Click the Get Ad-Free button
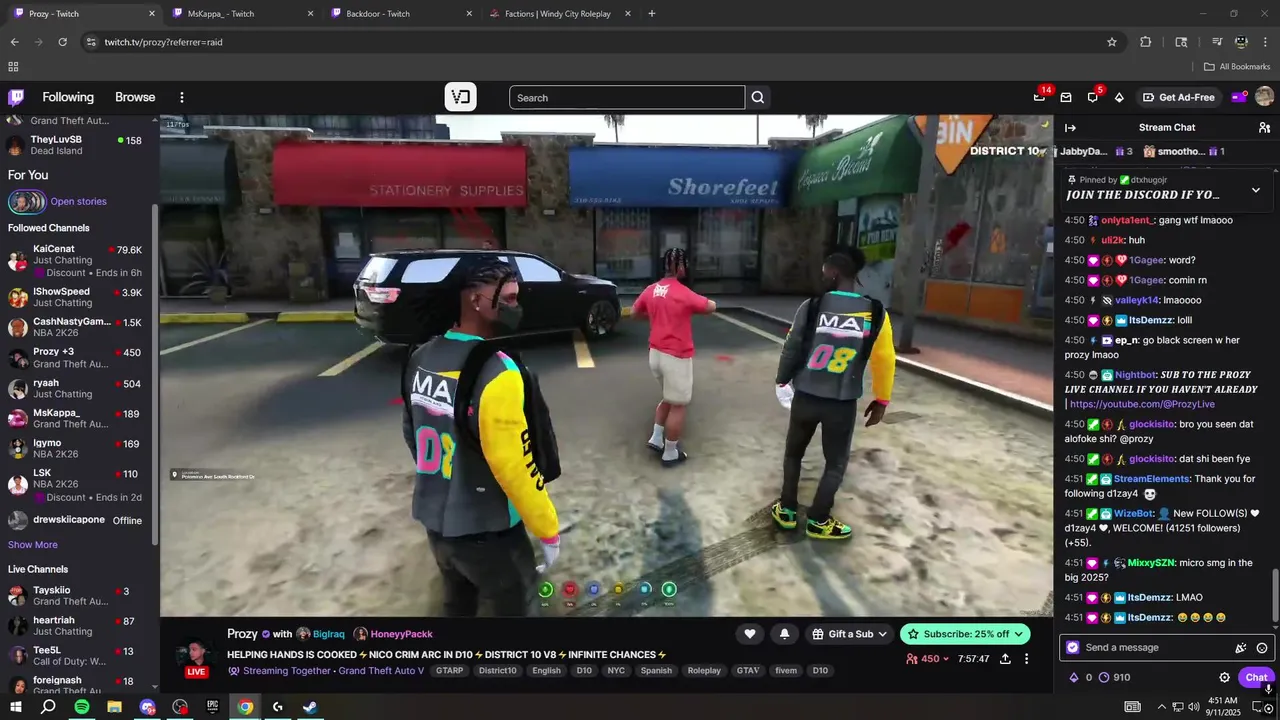The height and width of the screenshot is (720, 1280). click(x=1178, y=97)
